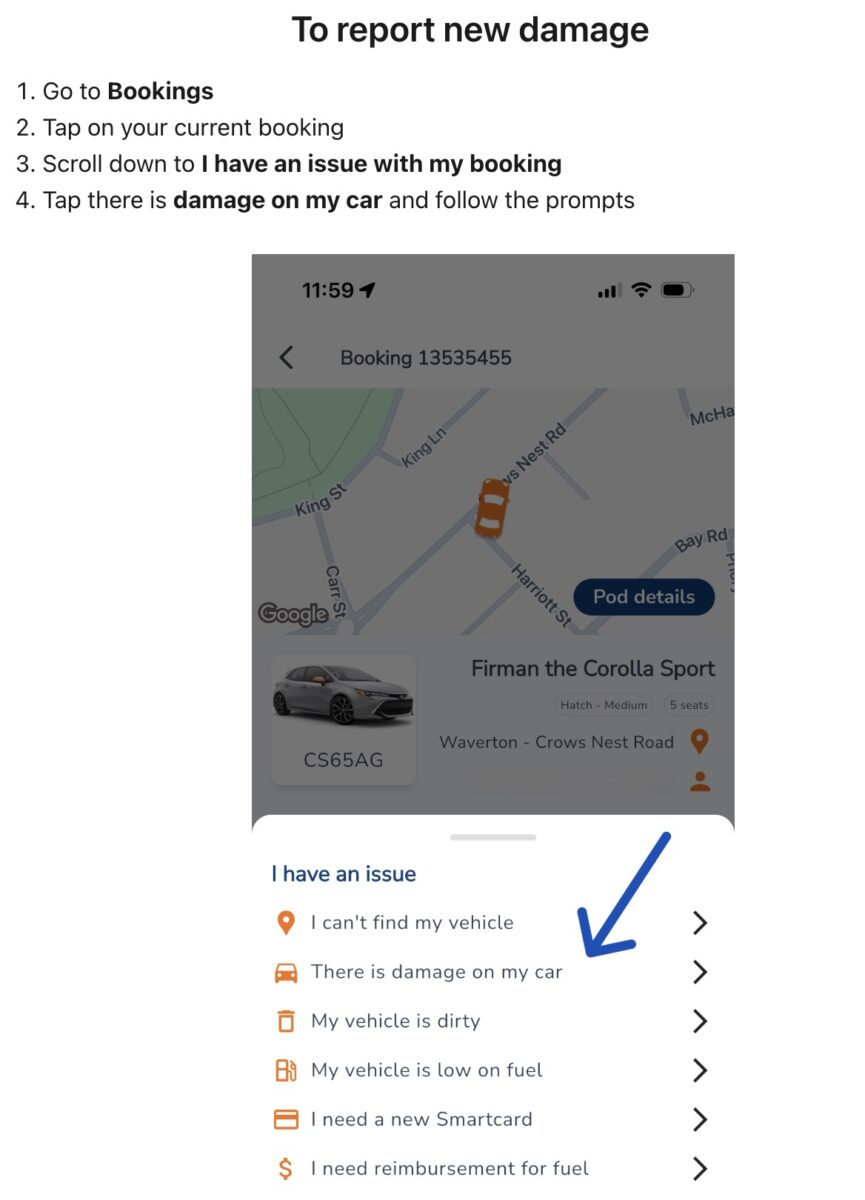Select I need reimbursement for fuel option
The width and height of the screenshot is (865, 1200).
click(491, 1168)
